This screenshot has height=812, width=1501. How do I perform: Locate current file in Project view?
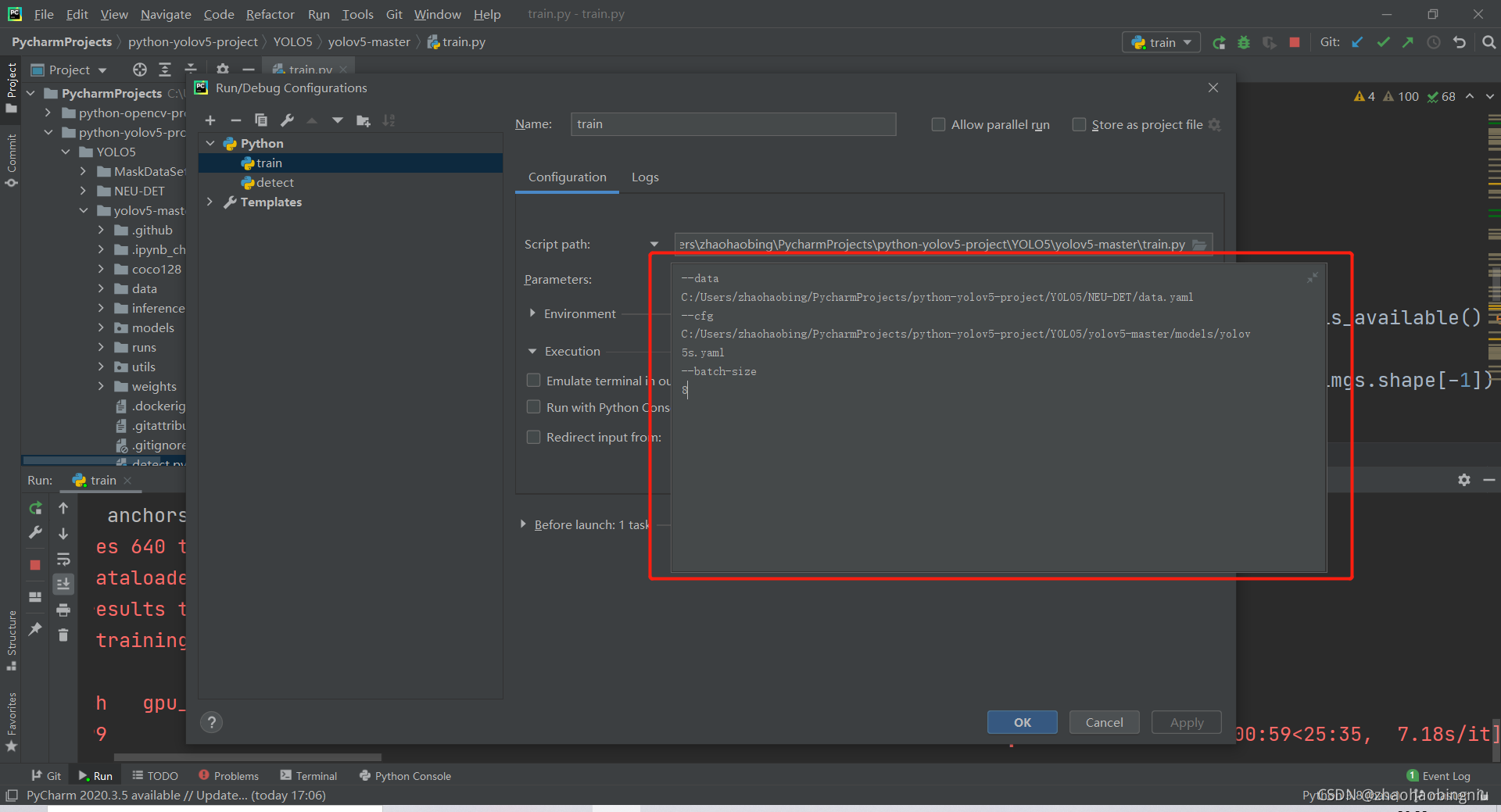(x=139, y=70)
